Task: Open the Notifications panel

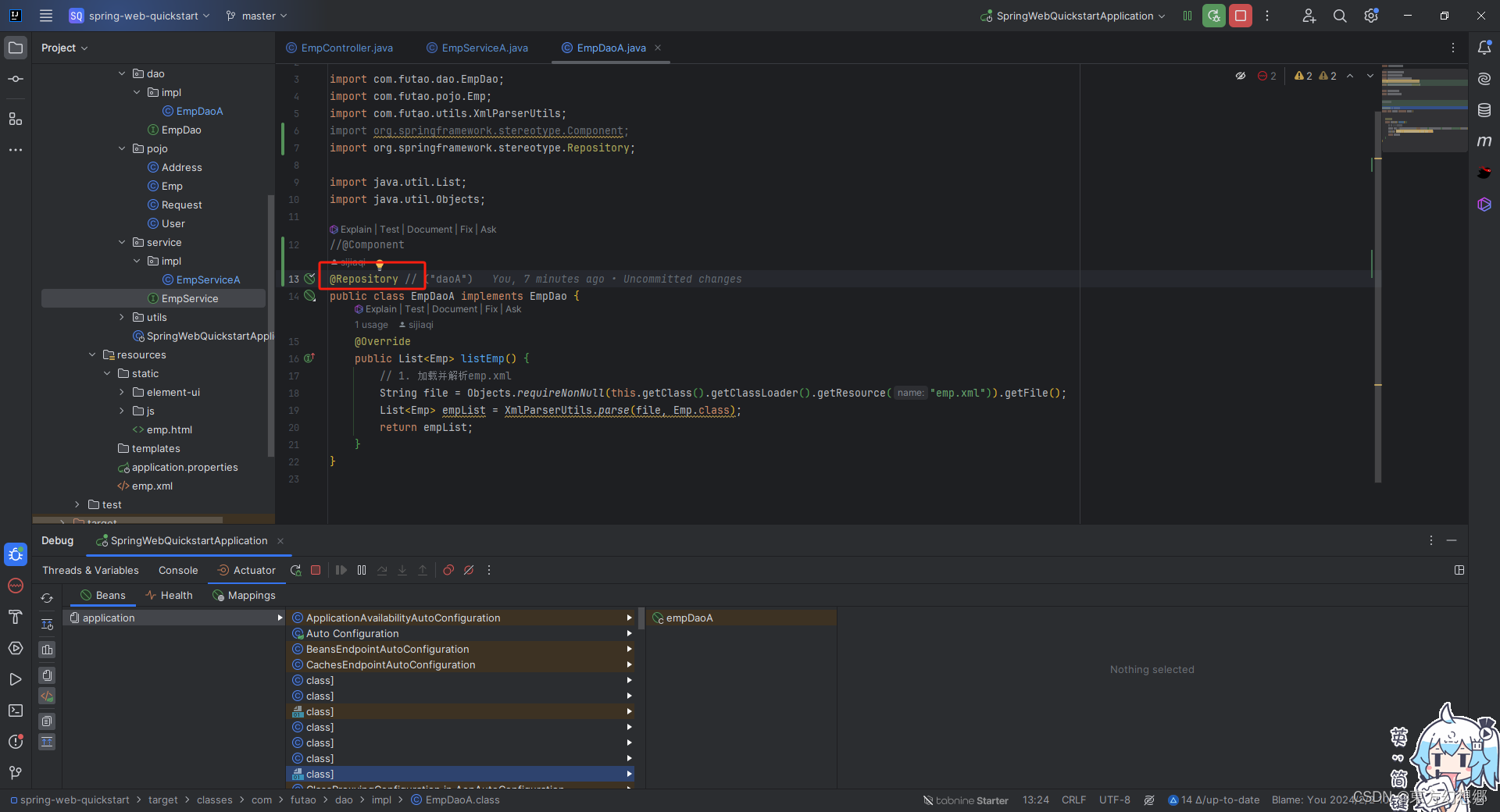Action: [x=1484, y=48]
